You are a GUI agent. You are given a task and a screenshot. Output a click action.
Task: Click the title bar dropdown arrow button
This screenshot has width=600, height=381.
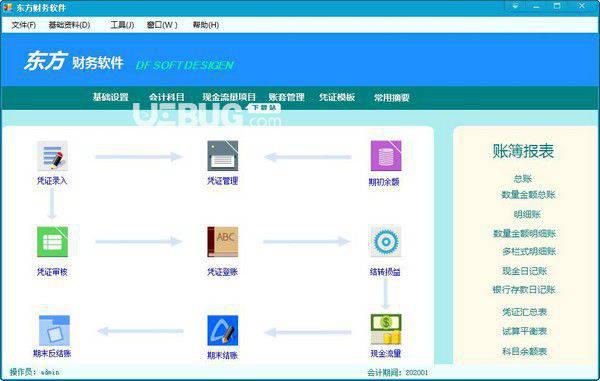click(x=515, y=6)
